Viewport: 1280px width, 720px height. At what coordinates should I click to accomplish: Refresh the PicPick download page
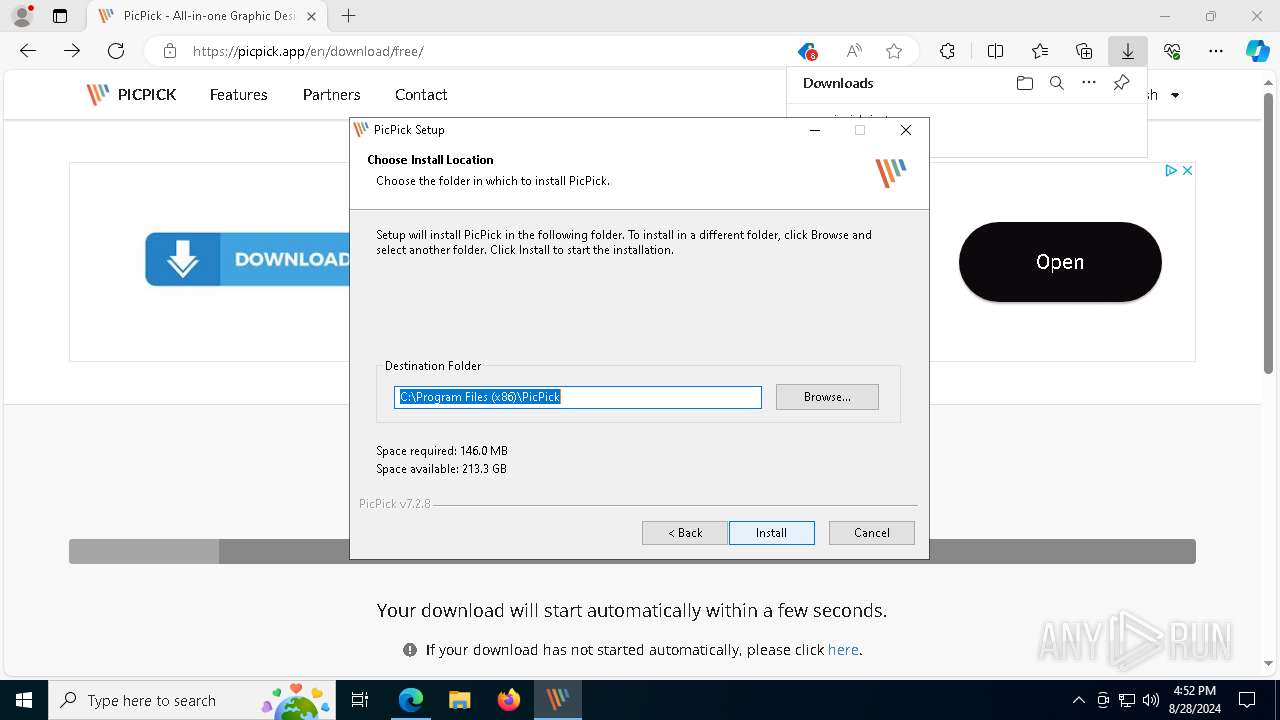click(x=116, y=51)
